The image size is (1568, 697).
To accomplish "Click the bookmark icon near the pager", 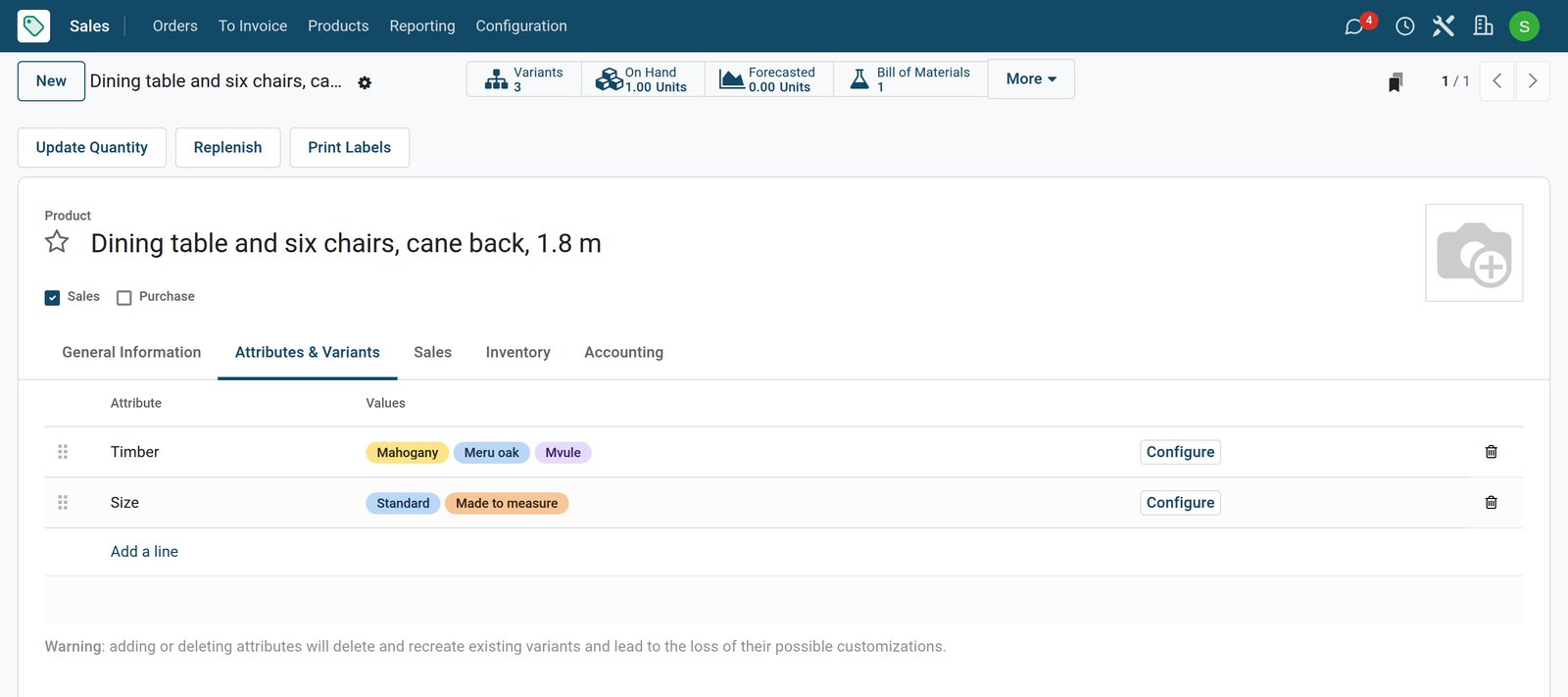I will point(1396,81).
